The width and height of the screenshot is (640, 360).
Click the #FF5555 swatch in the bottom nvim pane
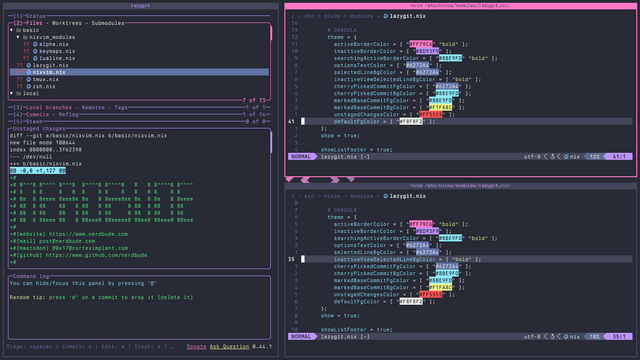[430, 294]
